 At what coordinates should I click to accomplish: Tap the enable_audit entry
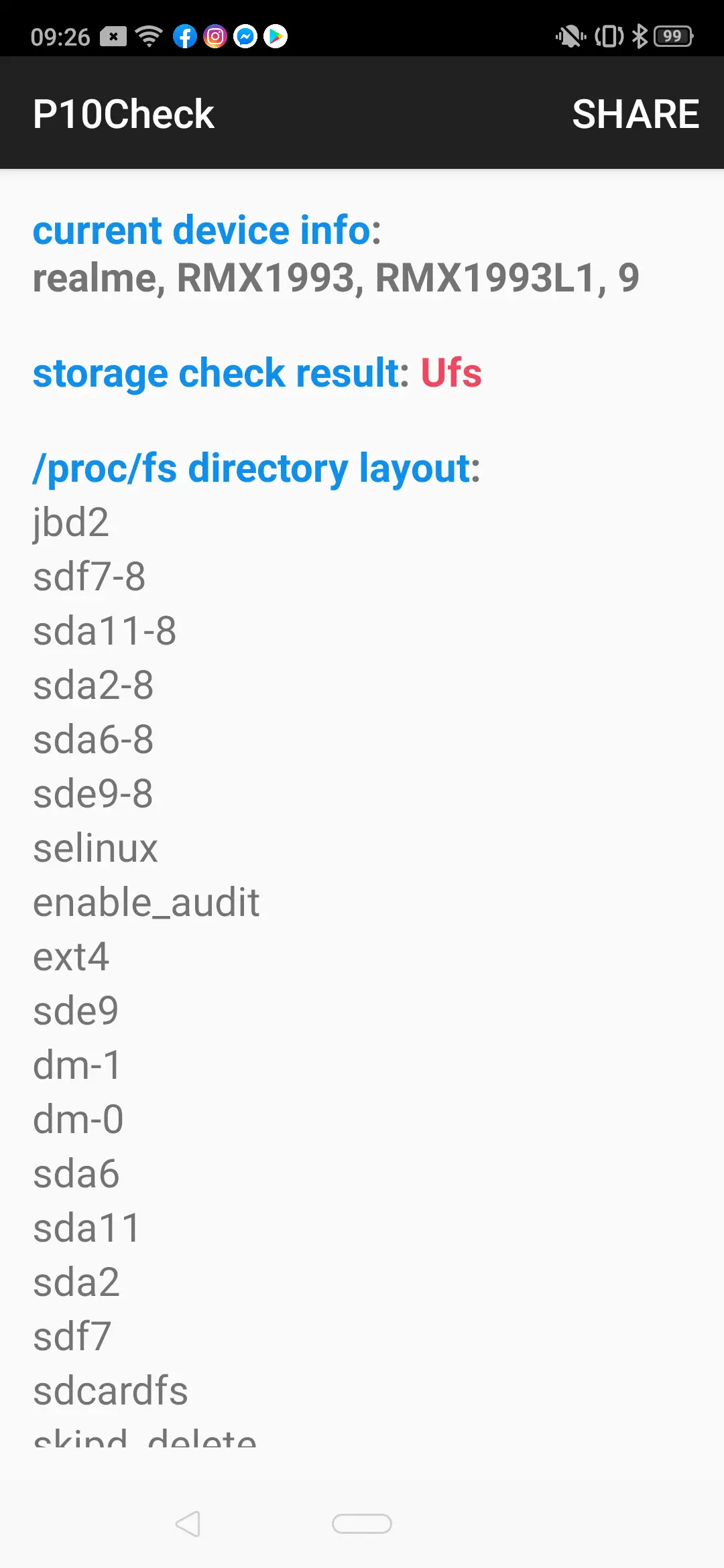146,903
